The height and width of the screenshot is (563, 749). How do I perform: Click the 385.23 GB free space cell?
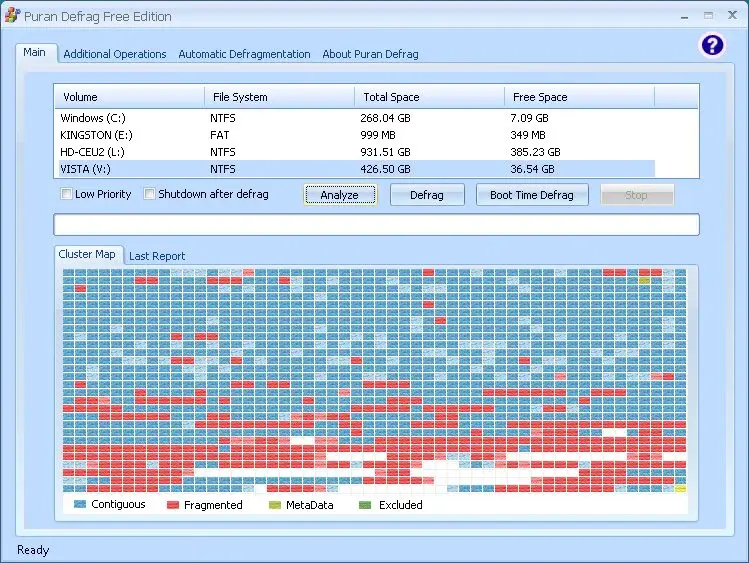[x=535, y=152]
